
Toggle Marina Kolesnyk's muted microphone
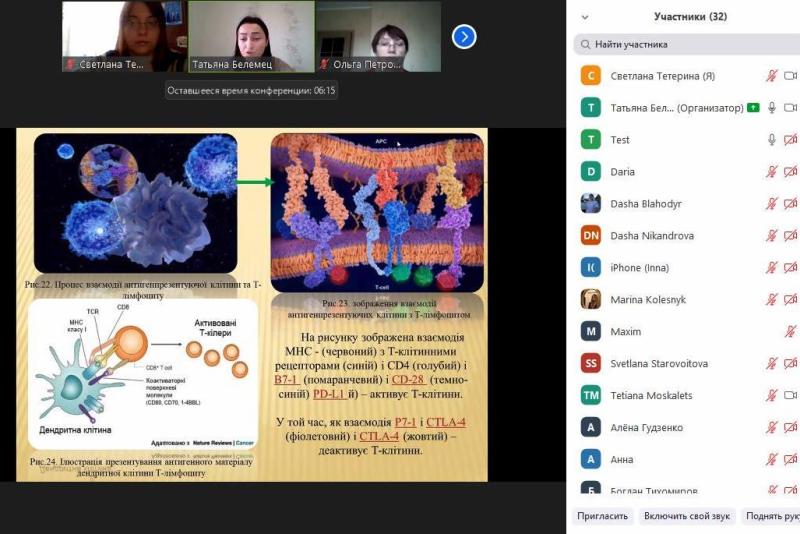(x=771, y=299)
